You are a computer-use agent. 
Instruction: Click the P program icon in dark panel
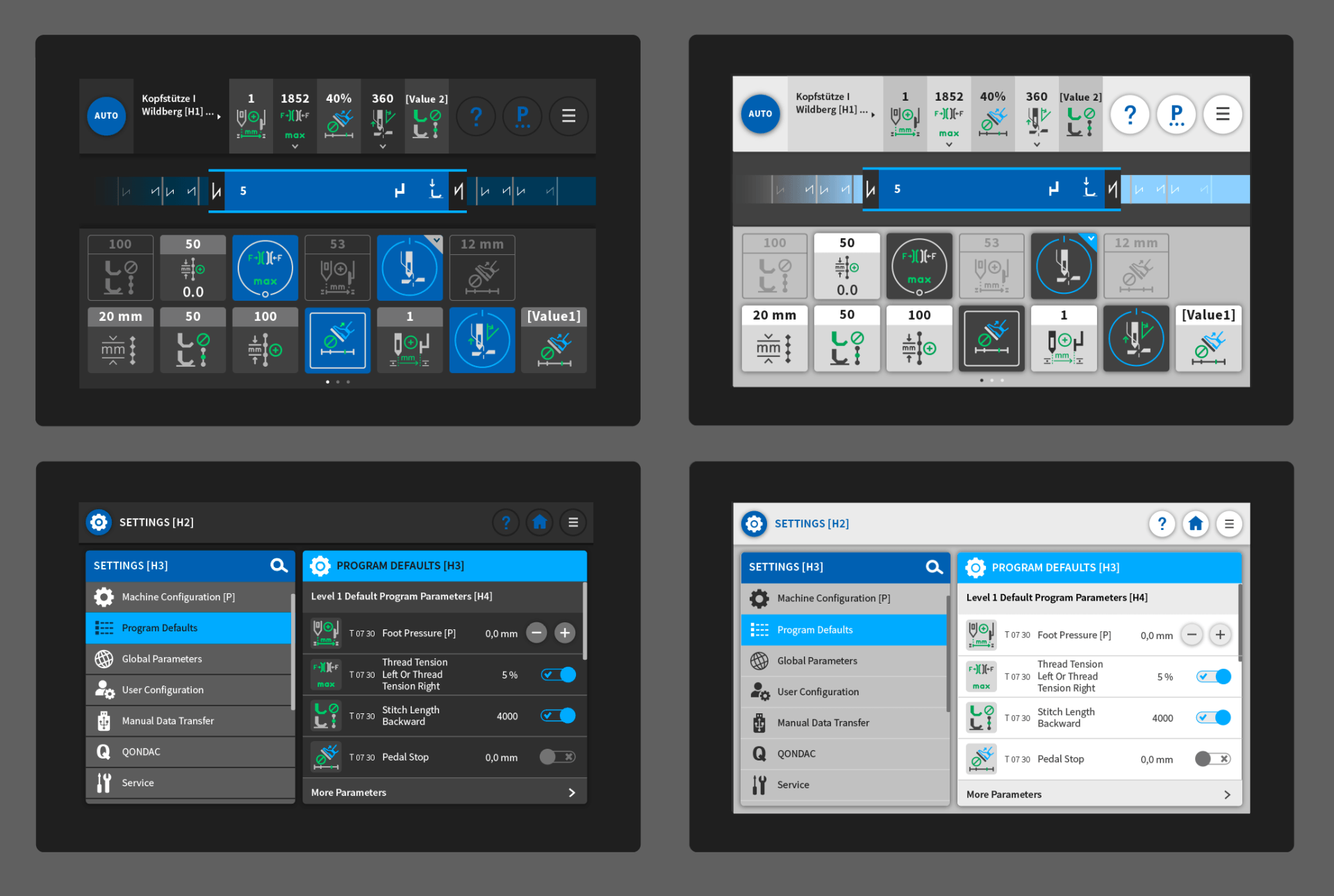(522, 116)
